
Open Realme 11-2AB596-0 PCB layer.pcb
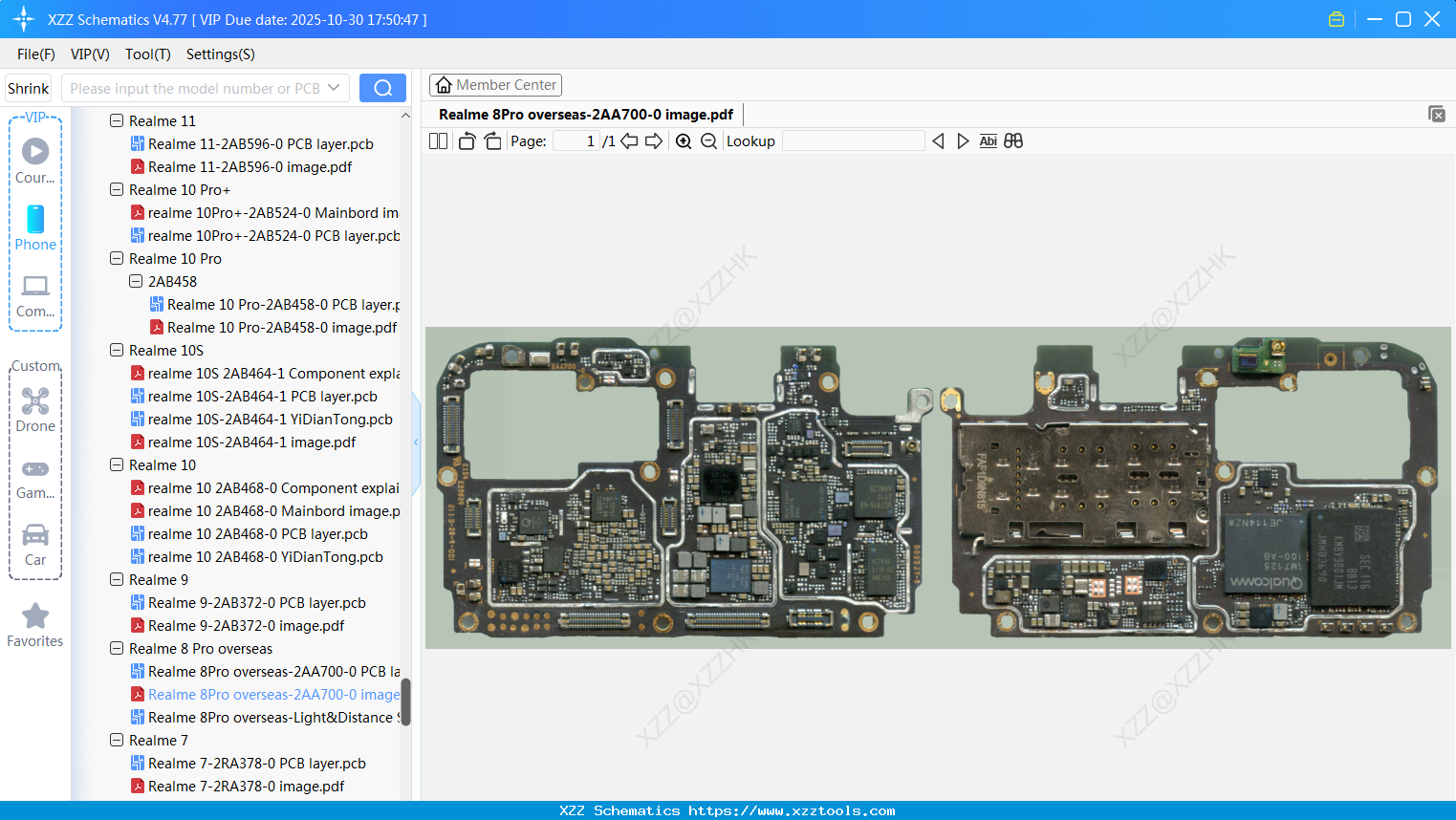pyautogui.click(x=261, y=143)
